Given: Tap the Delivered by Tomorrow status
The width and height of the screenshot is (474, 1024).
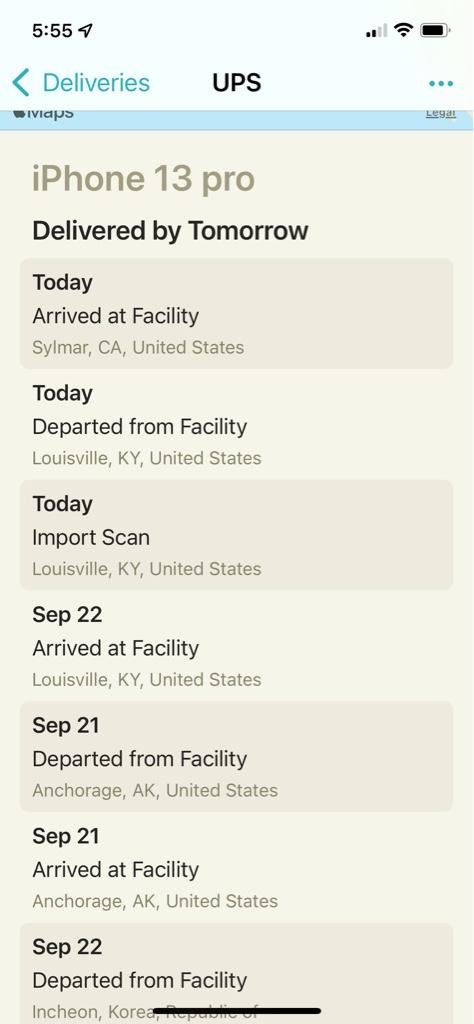Looking at the screenshot, I should click(170, 231).
